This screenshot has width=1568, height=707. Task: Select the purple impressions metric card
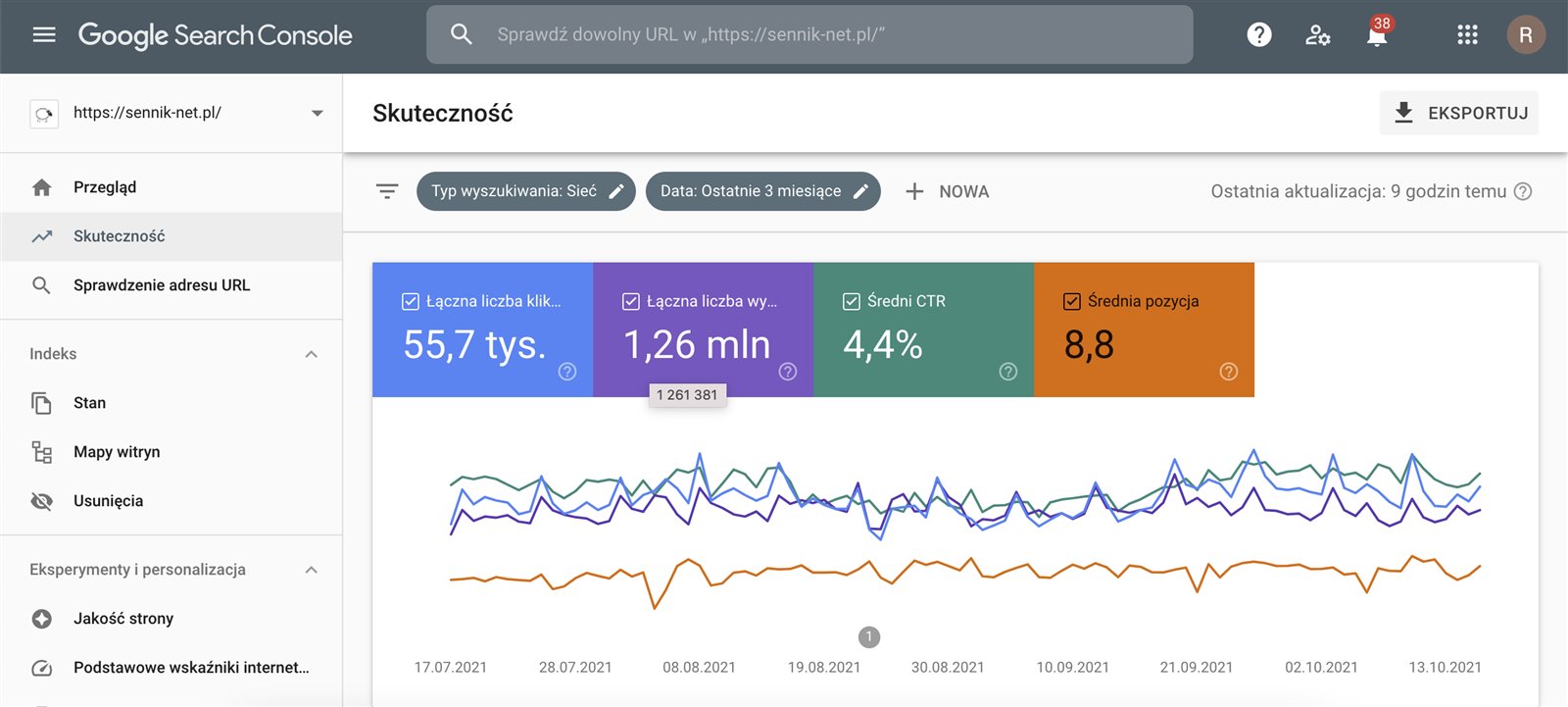pos(703,329)
